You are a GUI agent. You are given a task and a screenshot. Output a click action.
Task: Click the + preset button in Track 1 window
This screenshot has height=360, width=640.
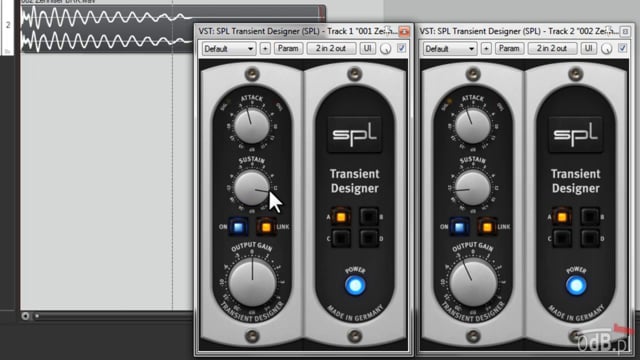pyautogui.click(x=265, y=49)
